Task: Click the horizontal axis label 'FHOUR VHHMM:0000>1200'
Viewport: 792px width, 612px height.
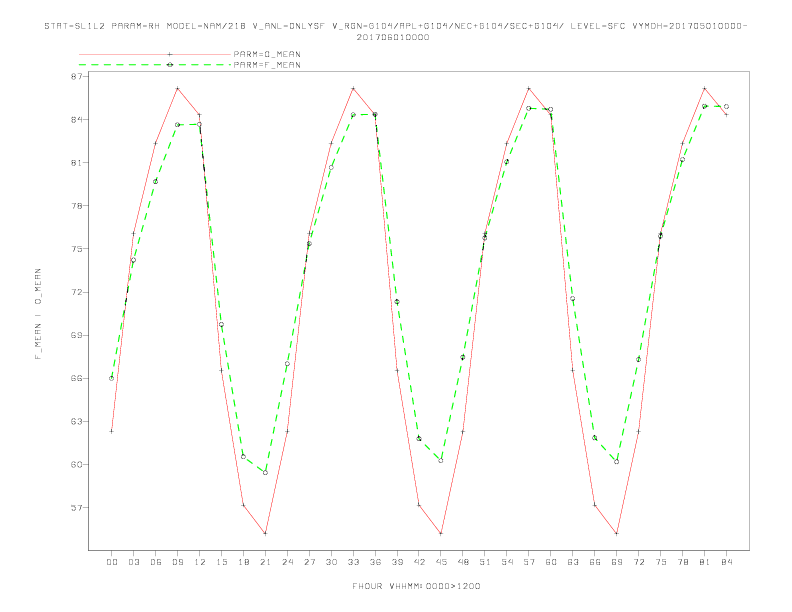Action: (x=416, y=586)
